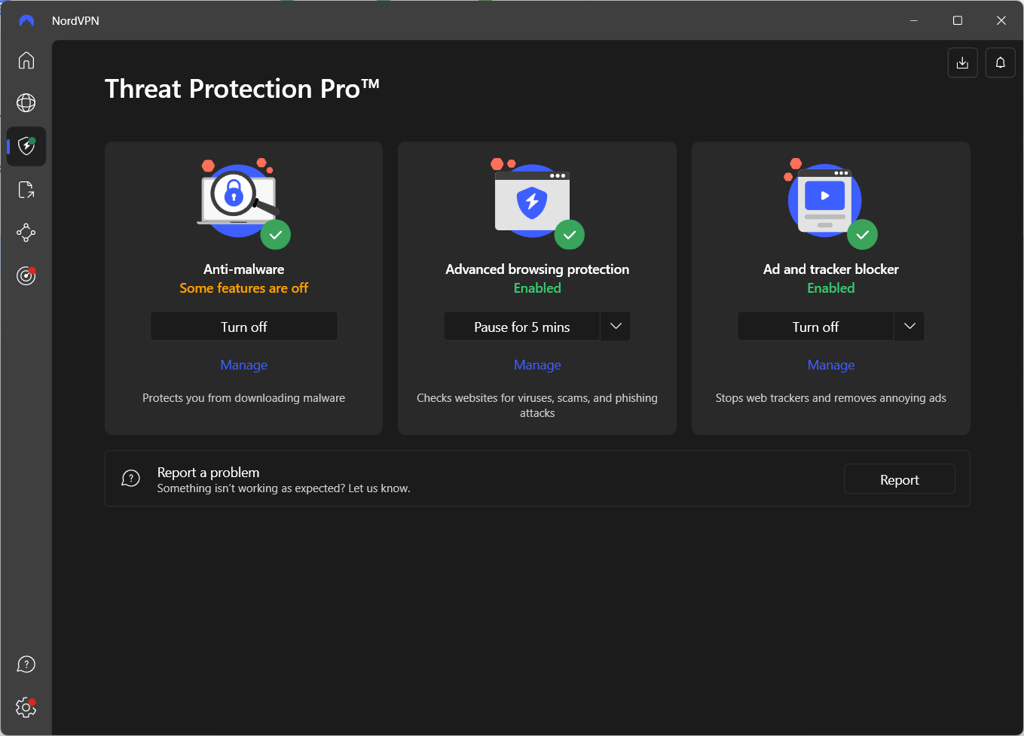Screen dimensions: 1024x736
Task: Open Manage under Advanced browsing protection
Action: [x=537, y=365]
